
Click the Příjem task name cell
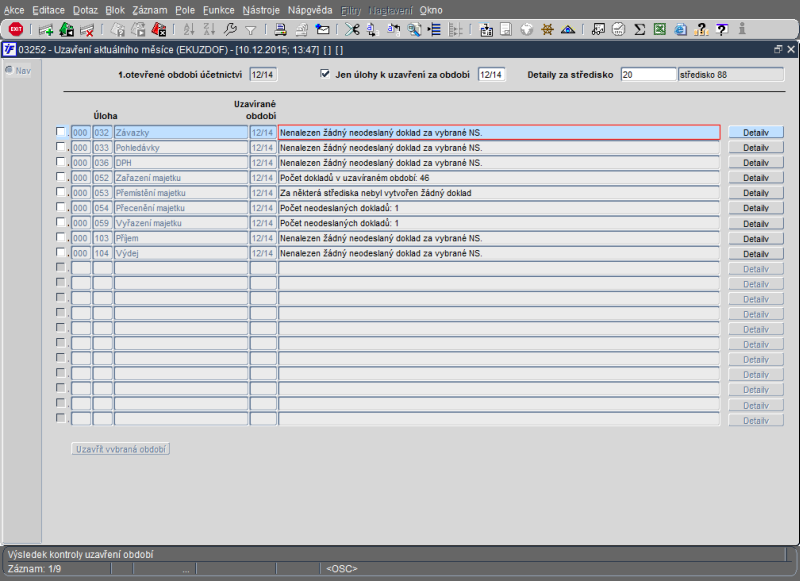pyautogui.click(x=181, y=238)
